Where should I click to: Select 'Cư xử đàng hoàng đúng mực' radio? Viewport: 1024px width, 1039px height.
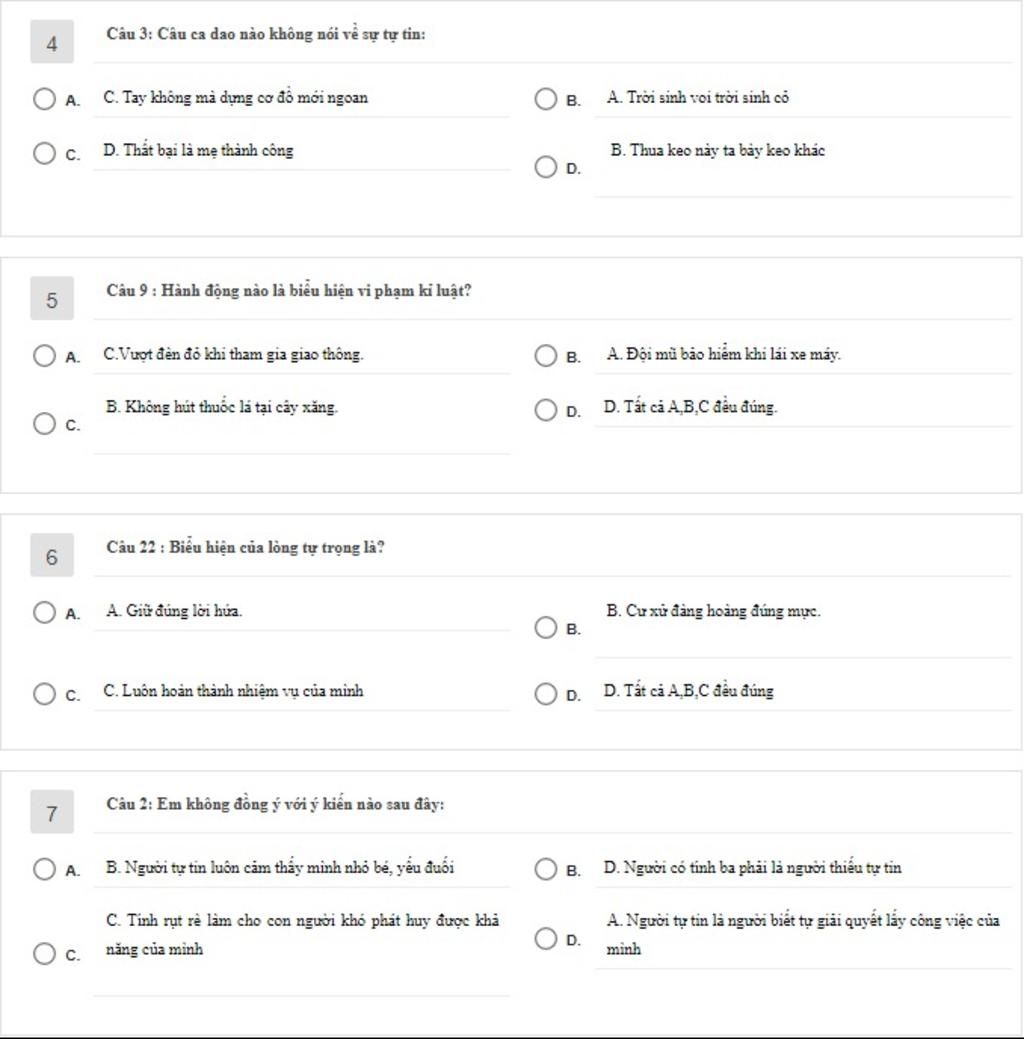coord(545,628)
